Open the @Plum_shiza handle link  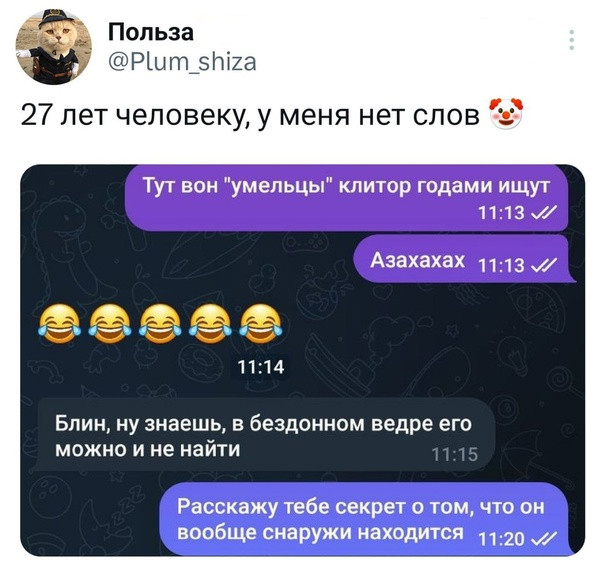pyautogui.click(x=182, y=62)
